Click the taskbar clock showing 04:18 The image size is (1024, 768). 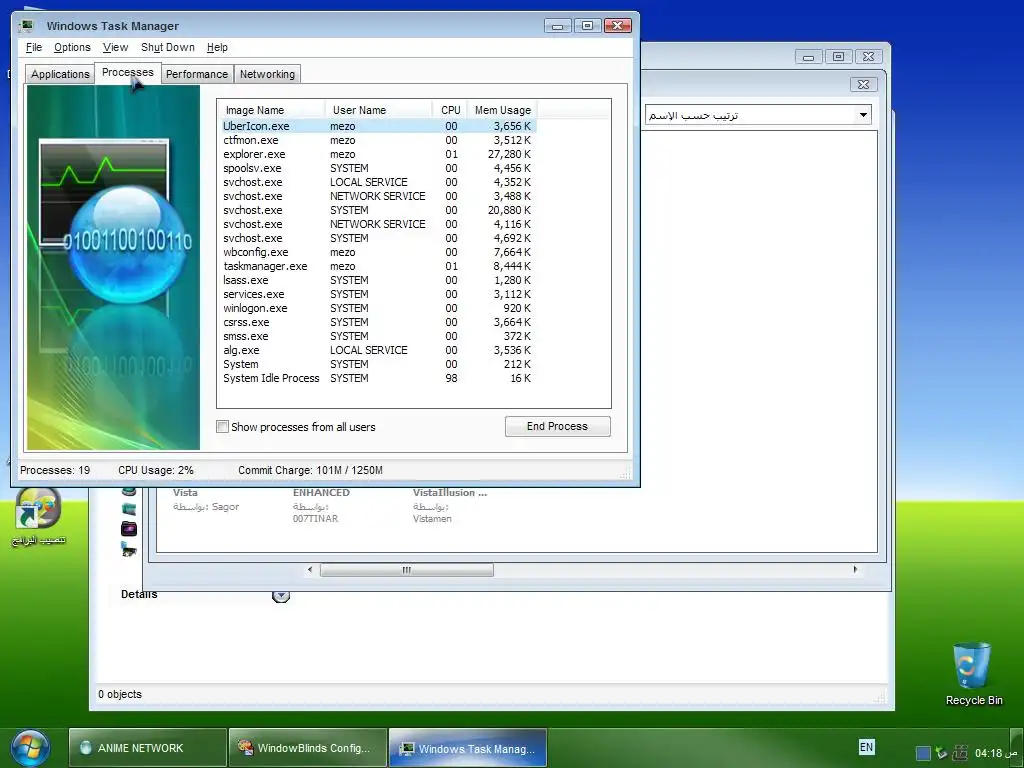[996, 753]
